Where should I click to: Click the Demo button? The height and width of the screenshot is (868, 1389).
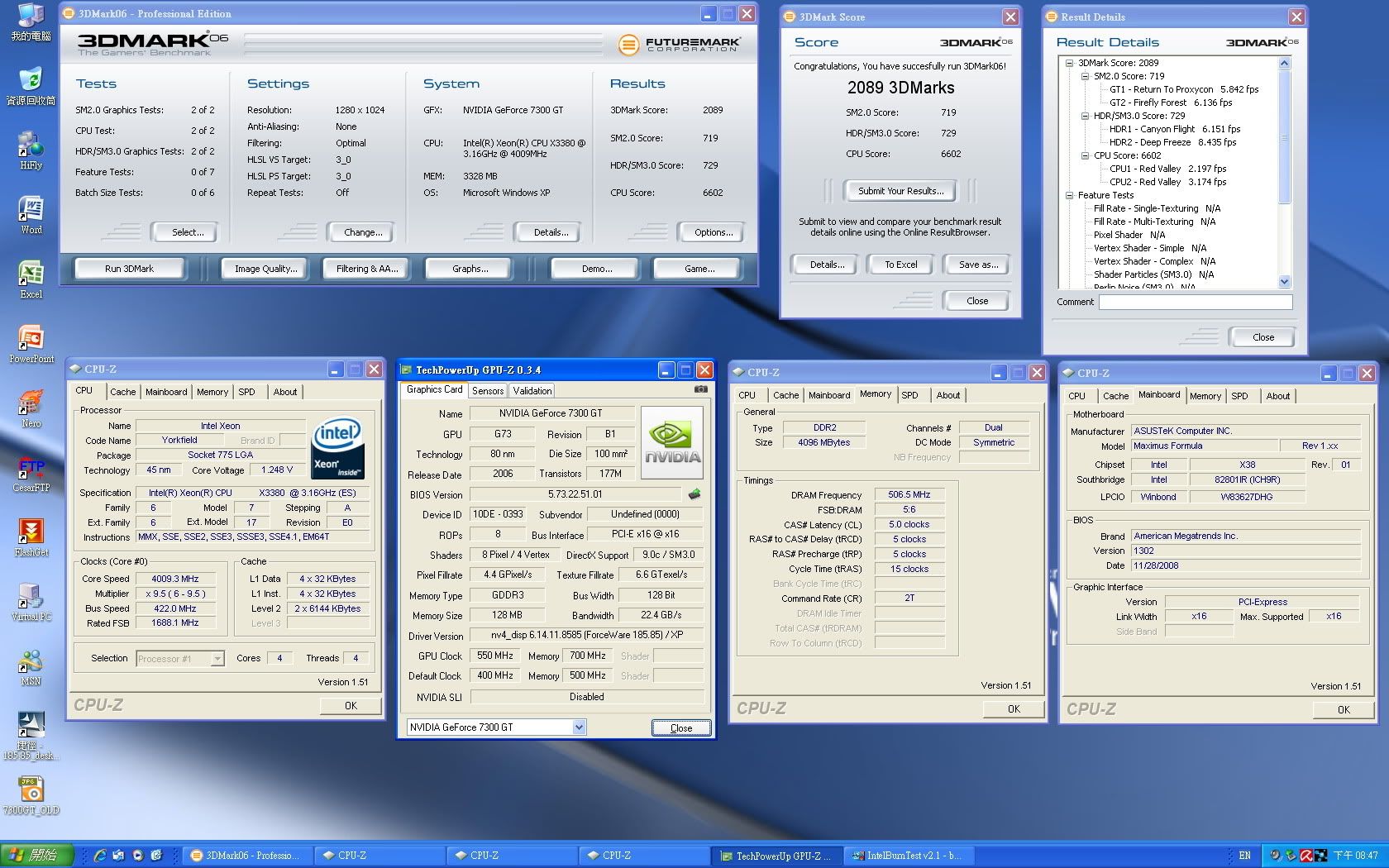596,269
